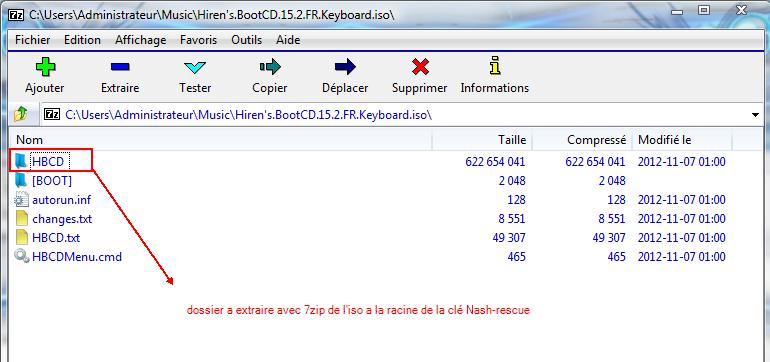Sort by the Taille column header
The height and width of the screenshot is (362, 770).
click(x=482, y=140)
